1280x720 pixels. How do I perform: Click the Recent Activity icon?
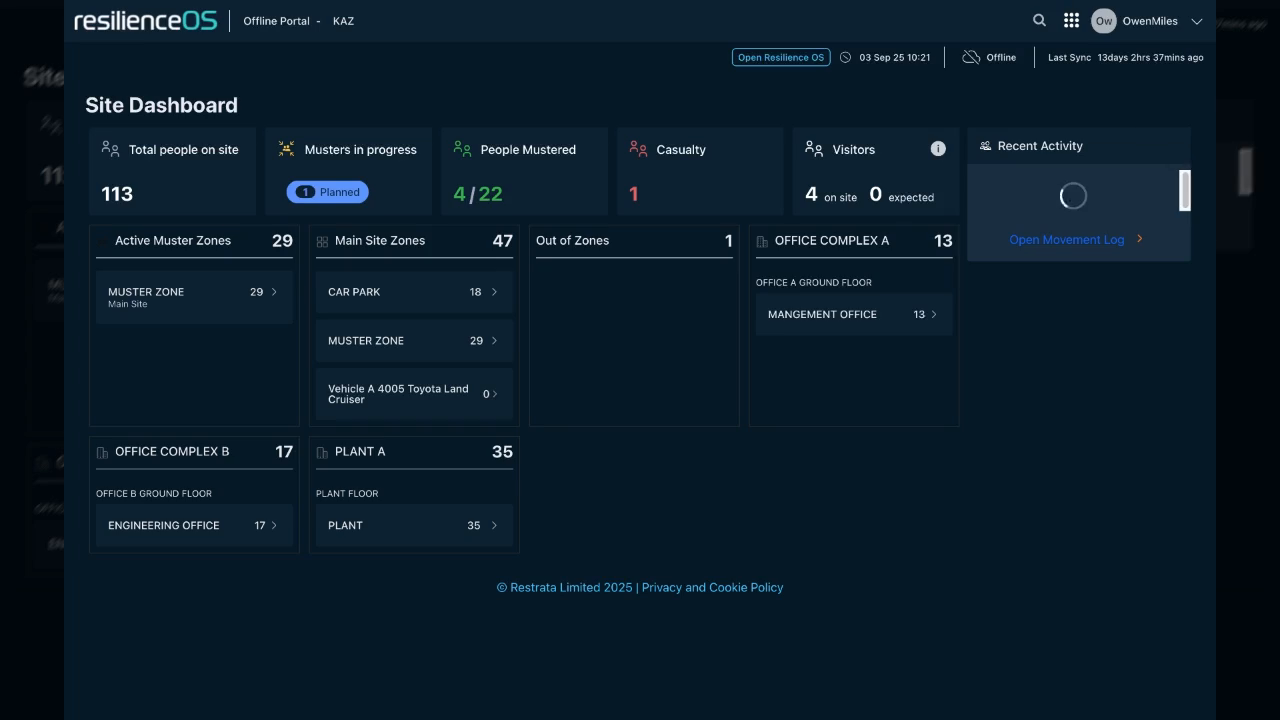point(985,146)
